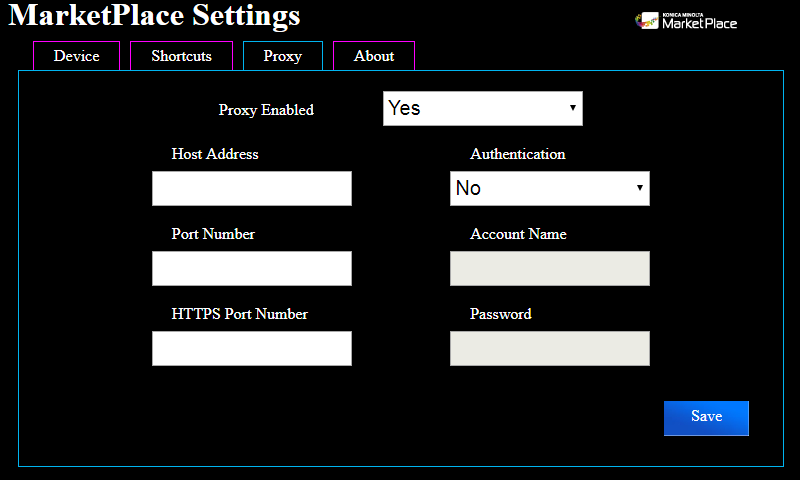Viewport: 800px width, 480px height.
Task: Click into the Host Address input field
Action: coord(252,188)
